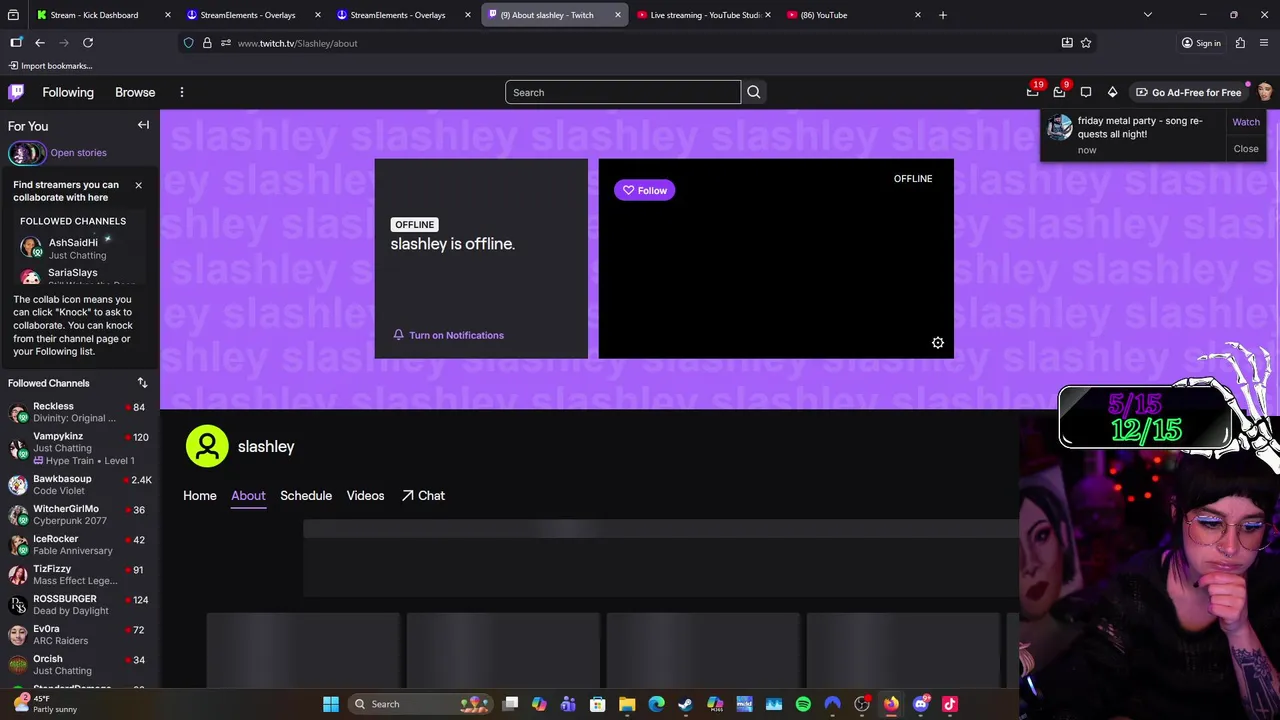The image size is (1280, 720).
Task: Open Firefox hamburger application menu
Action: 1265,43
